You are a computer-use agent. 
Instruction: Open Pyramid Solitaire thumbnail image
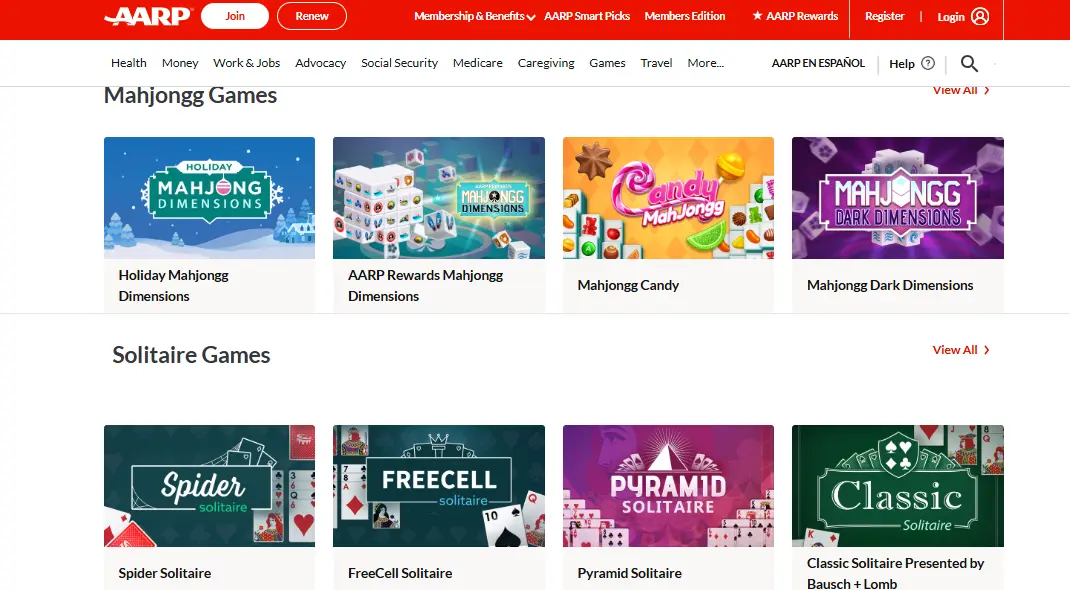coord(668,486)
